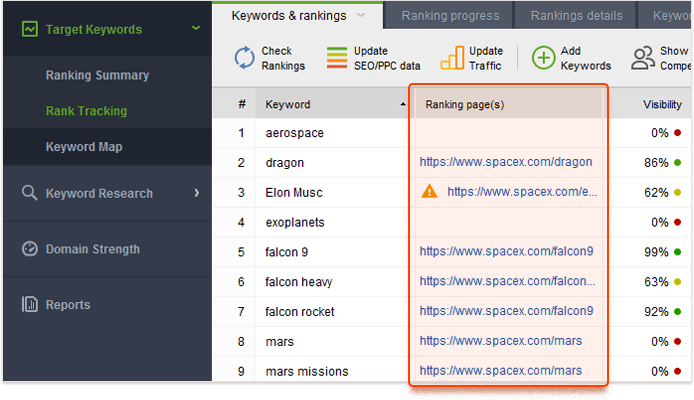Open the spacex.com/dragon ranking page link
694x400 pixels.
(505, 162)
